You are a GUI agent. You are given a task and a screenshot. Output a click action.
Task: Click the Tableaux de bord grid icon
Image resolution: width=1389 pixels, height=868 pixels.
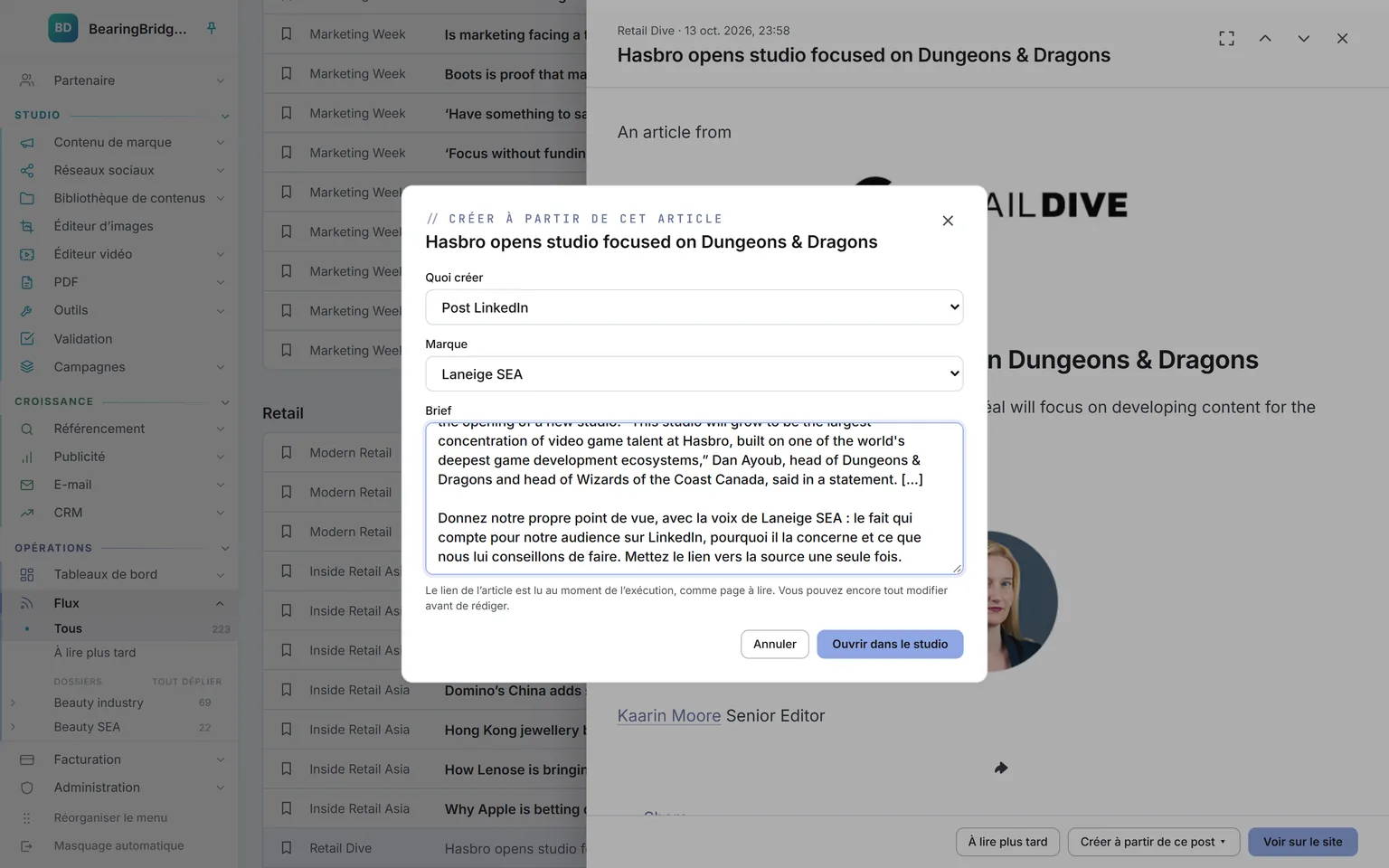pos(27,574)
